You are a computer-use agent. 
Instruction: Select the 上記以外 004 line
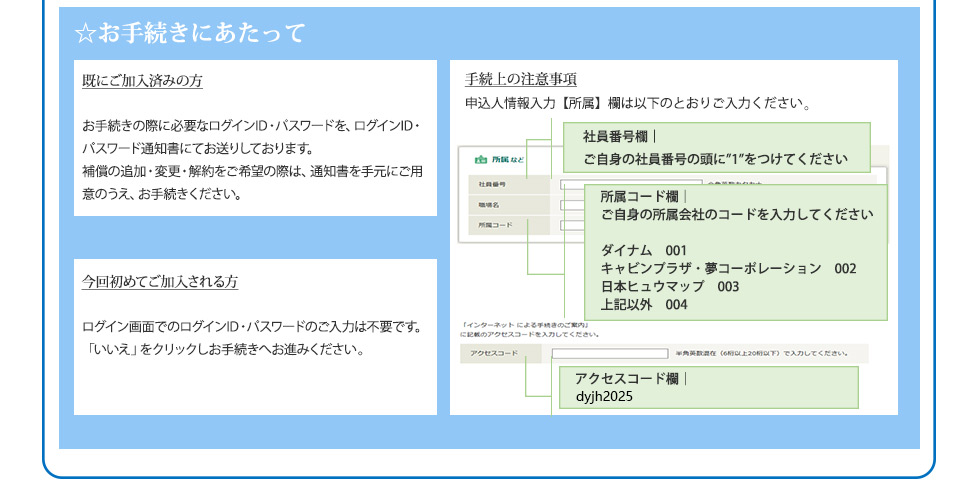click(x=644, y=305)
